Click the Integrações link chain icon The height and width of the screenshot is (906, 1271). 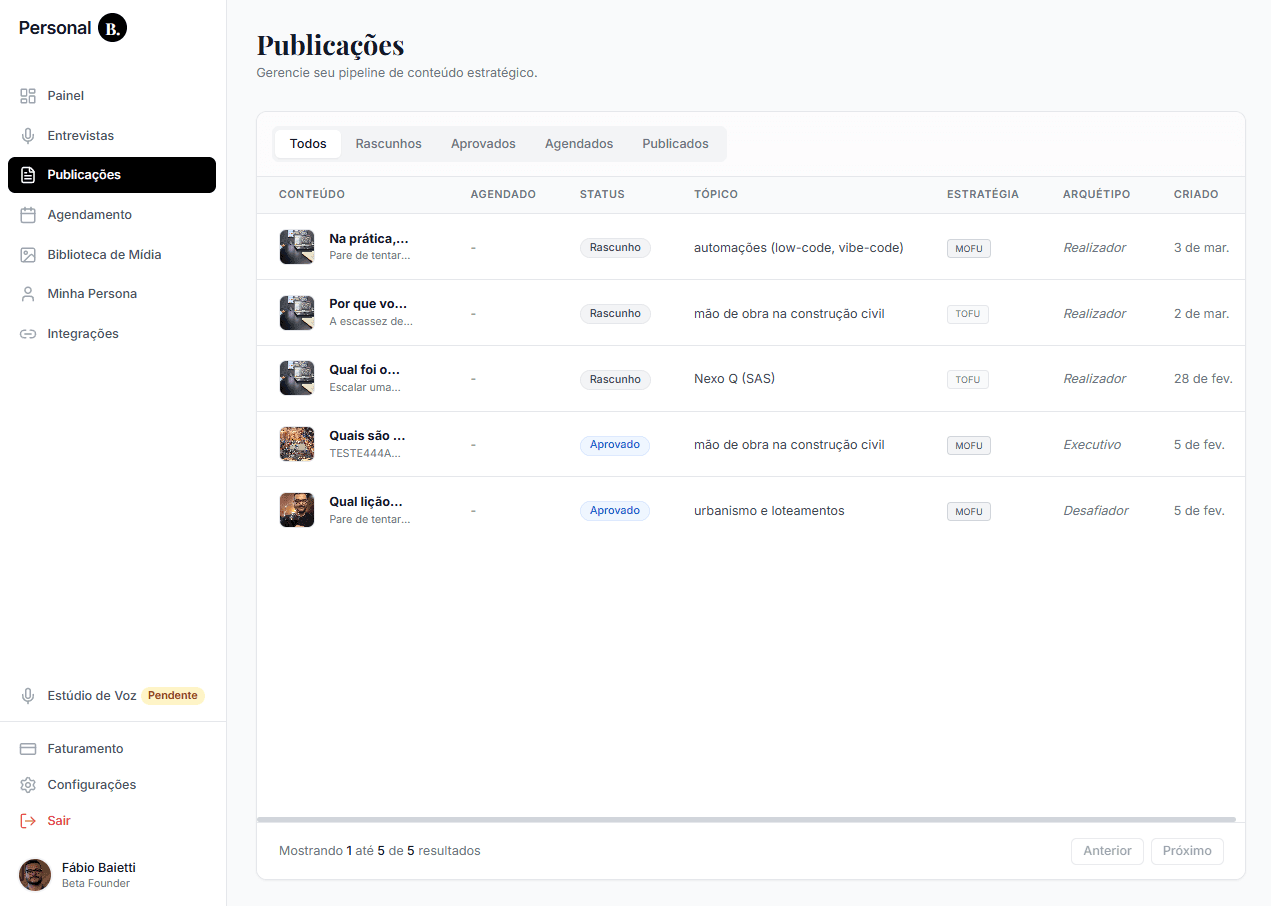pyautogui.click(x=28, y=334)
